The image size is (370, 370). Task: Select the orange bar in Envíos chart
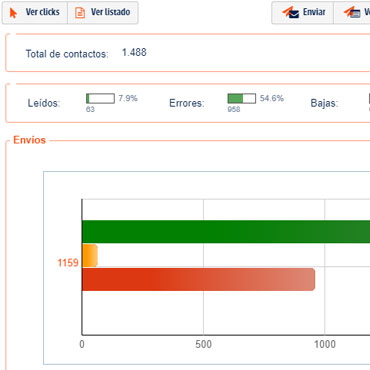pyautogui.click(x=90, y=255)
